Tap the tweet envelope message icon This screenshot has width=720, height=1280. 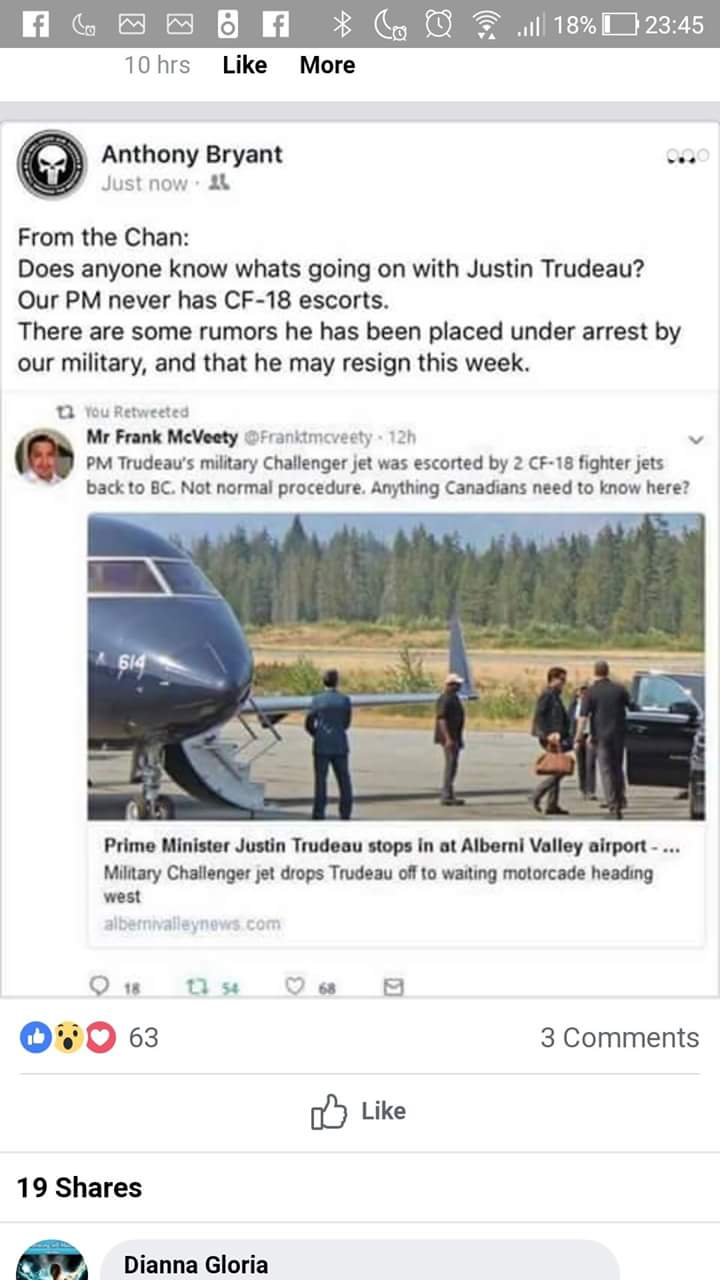[394, 987]
